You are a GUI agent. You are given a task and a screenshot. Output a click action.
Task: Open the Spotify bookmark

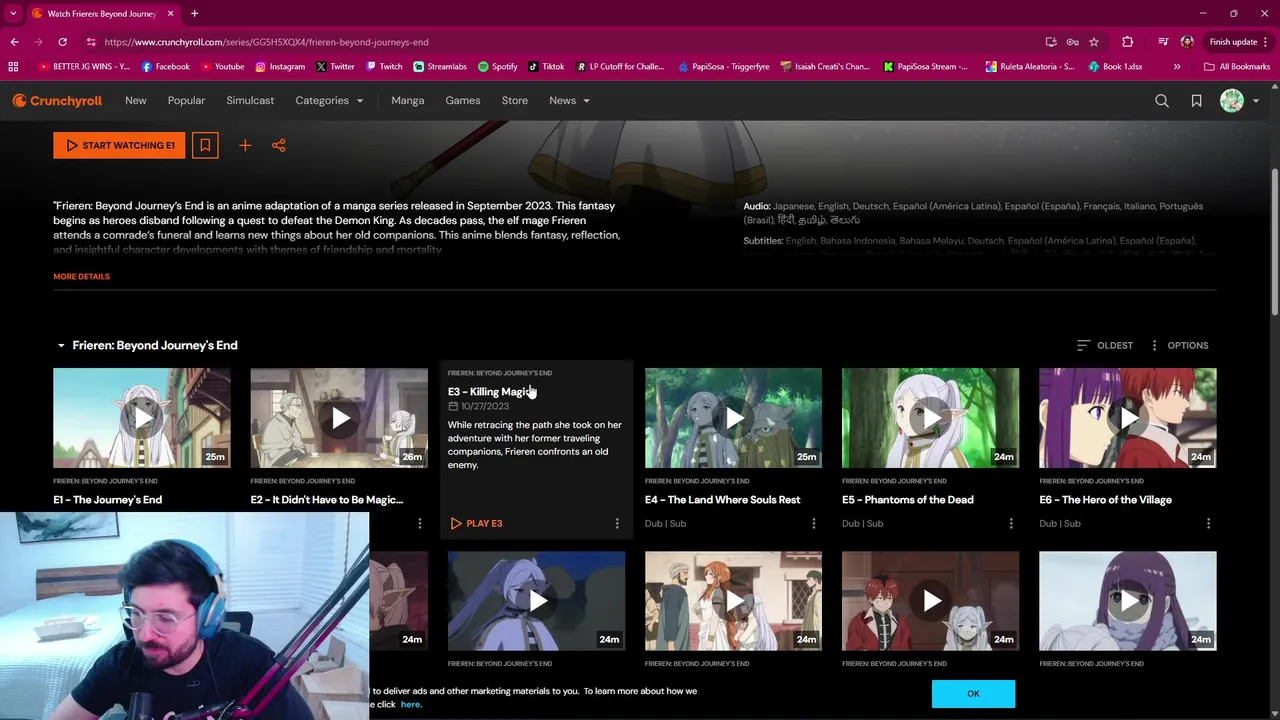(498, 67)
